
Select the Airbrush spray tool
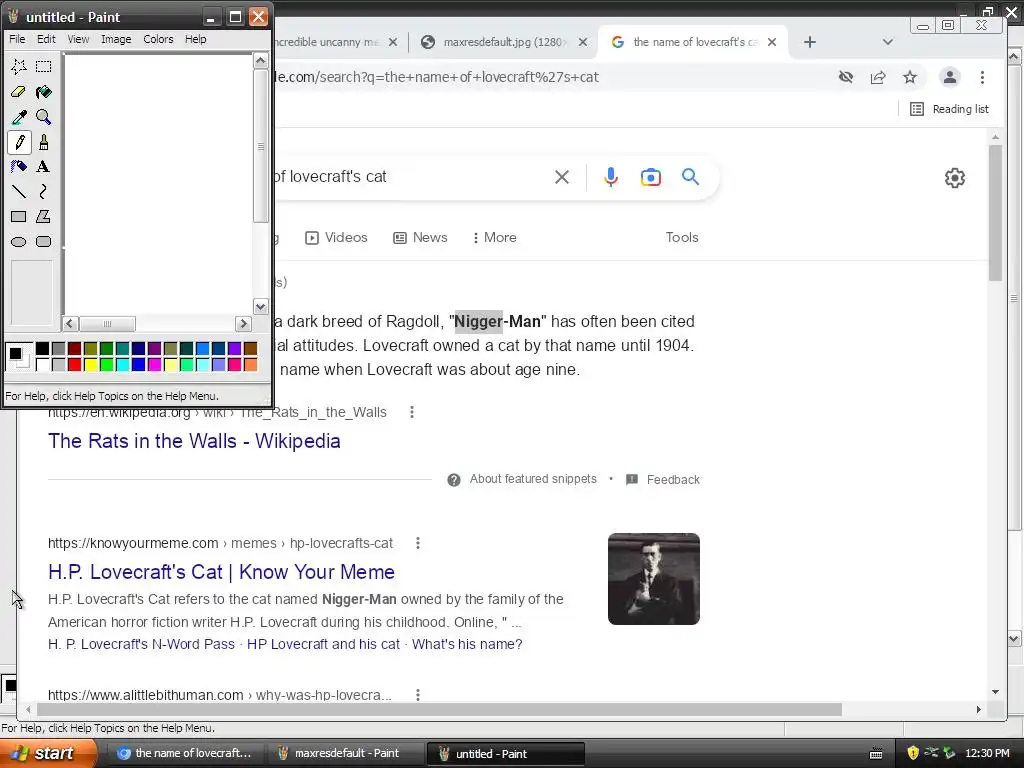coord(19,167)
